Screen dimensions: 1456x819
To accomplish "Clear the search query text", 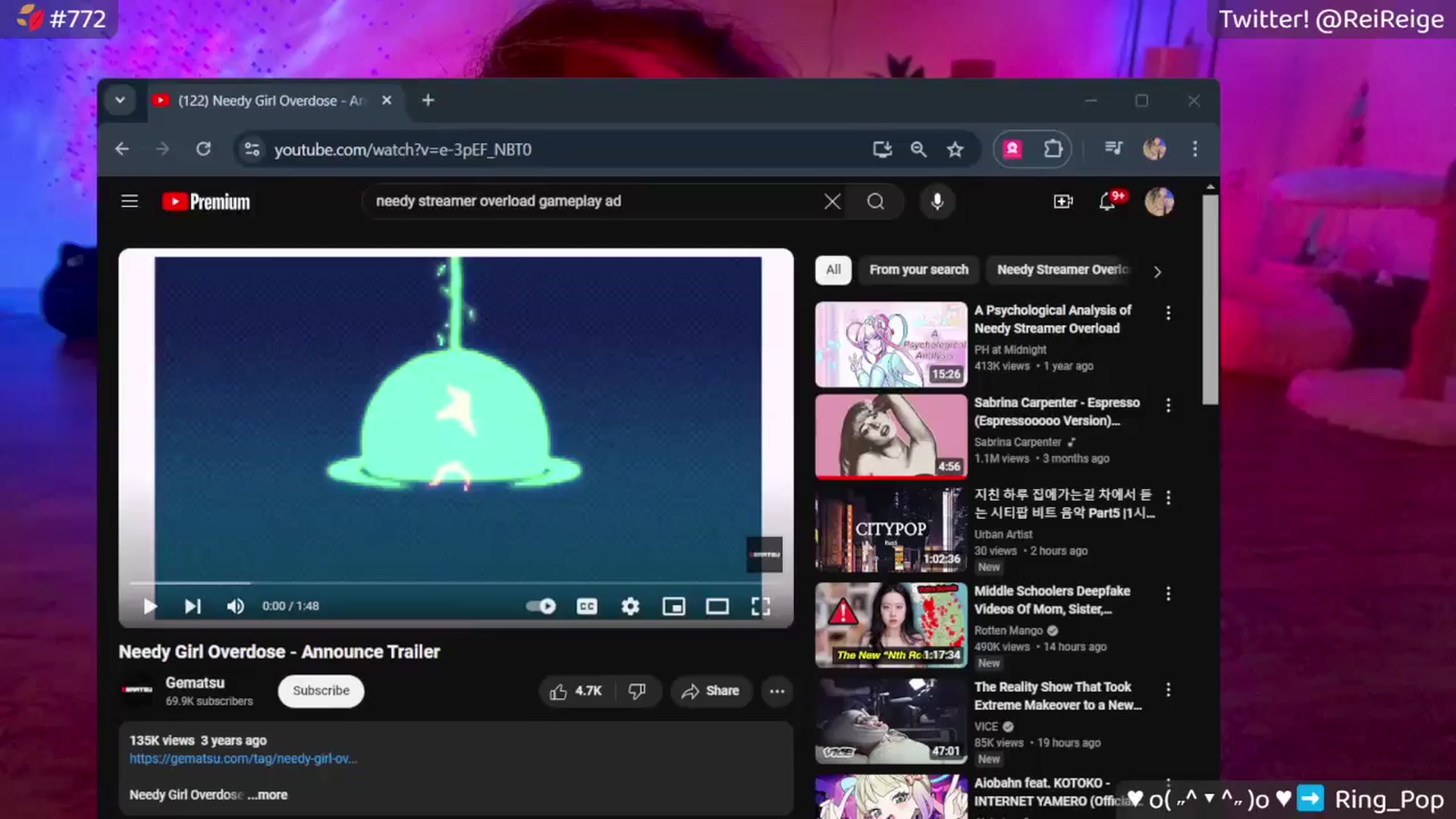I will [x=832, y=201].
